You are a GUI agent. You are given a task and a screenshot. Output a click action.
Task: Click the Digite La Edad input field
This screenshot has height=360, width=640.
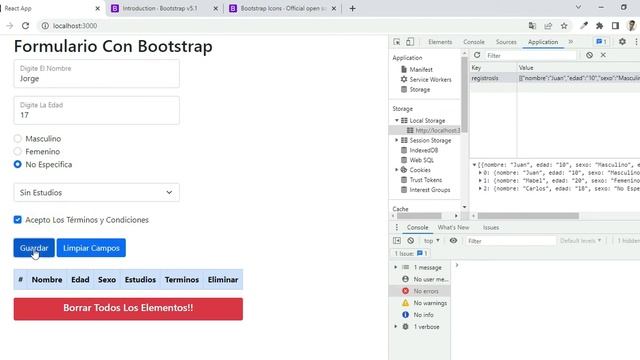[97, 110]
